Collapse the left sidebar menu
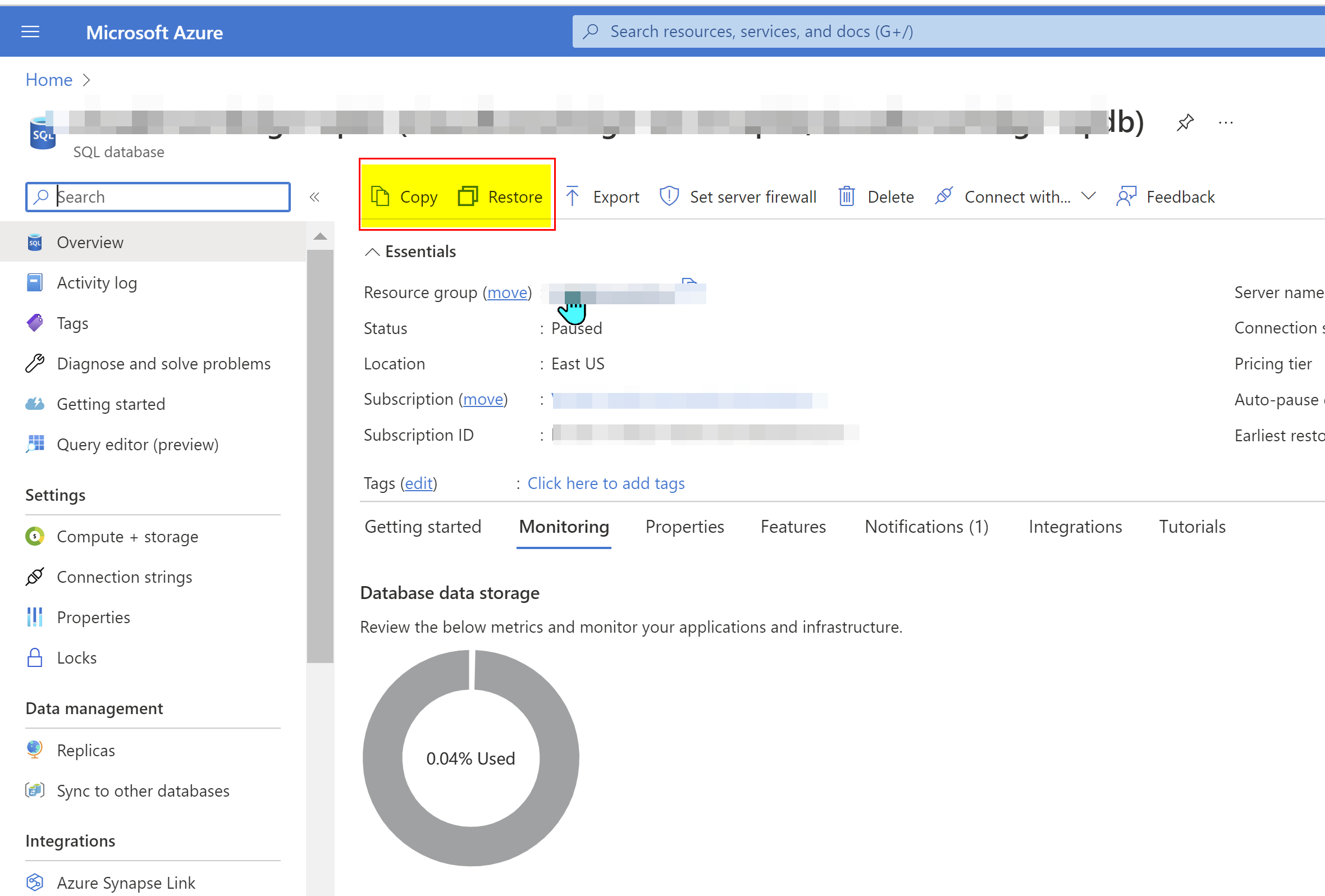 tap(314, 197)
